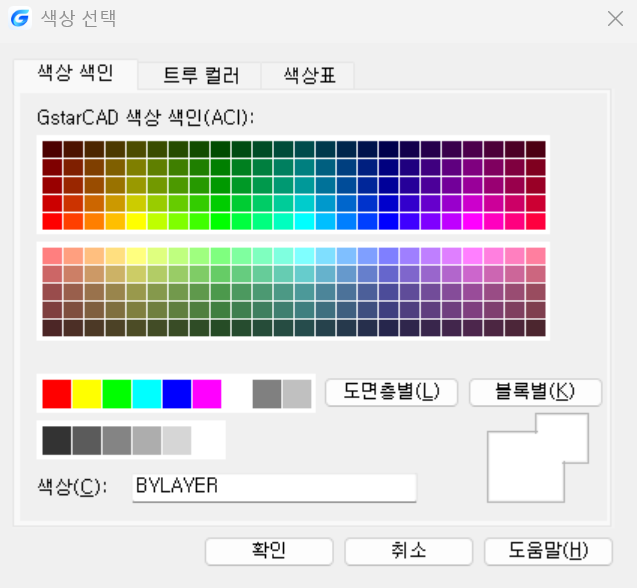Select pastel magenta swatch in lower palette top row

click(472, 256)
